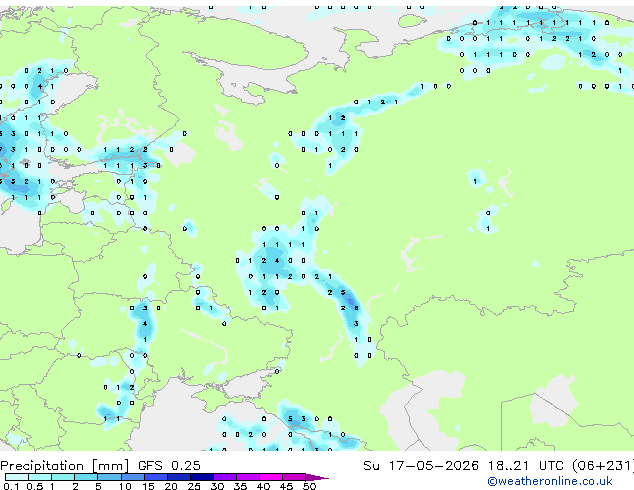Click the pointed arrow tip ending the legend
Image resolution: width=634 pixels, height=490 pixels.
point(317,477)
